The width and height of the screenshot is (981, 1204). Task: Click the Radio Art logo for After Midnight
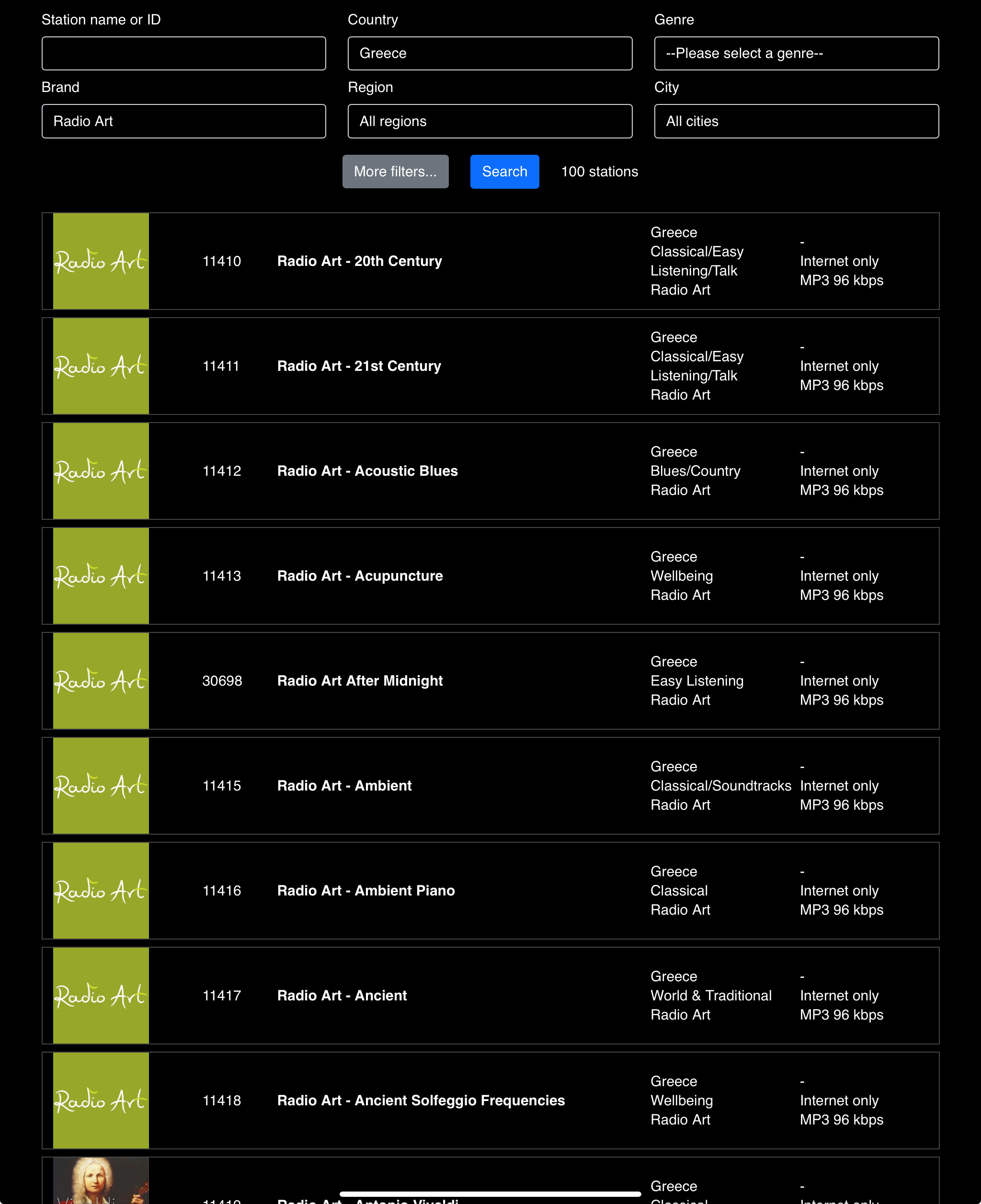(x=101, y=680)
